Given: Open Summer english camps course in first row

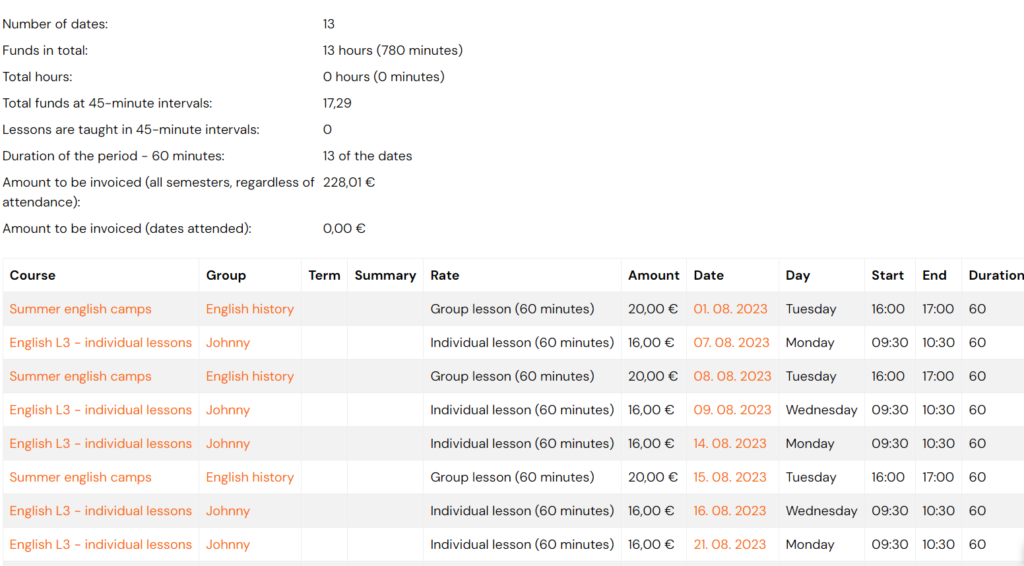Looking at the screenshot, I should pos(80,309).
